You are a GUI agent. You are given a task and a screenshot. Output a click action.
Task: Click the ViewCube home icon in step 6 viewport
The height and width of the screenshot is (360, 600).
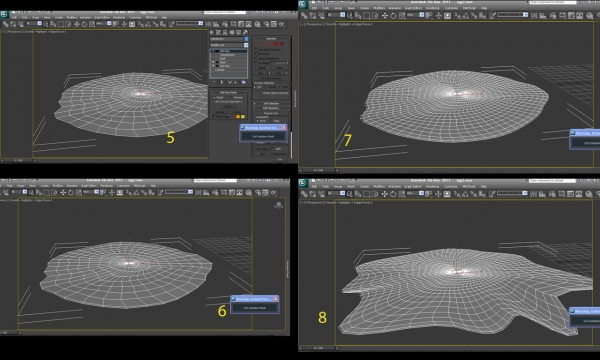click(279, 205)
